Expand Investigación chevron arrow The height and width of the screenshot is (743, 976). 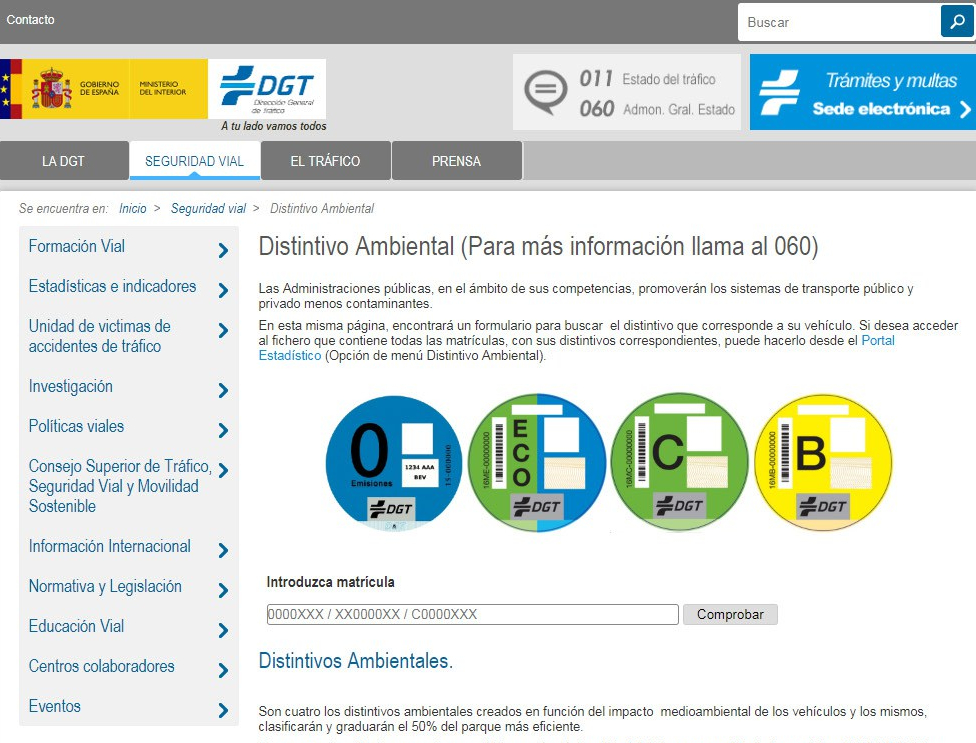[x=223, y=390]
